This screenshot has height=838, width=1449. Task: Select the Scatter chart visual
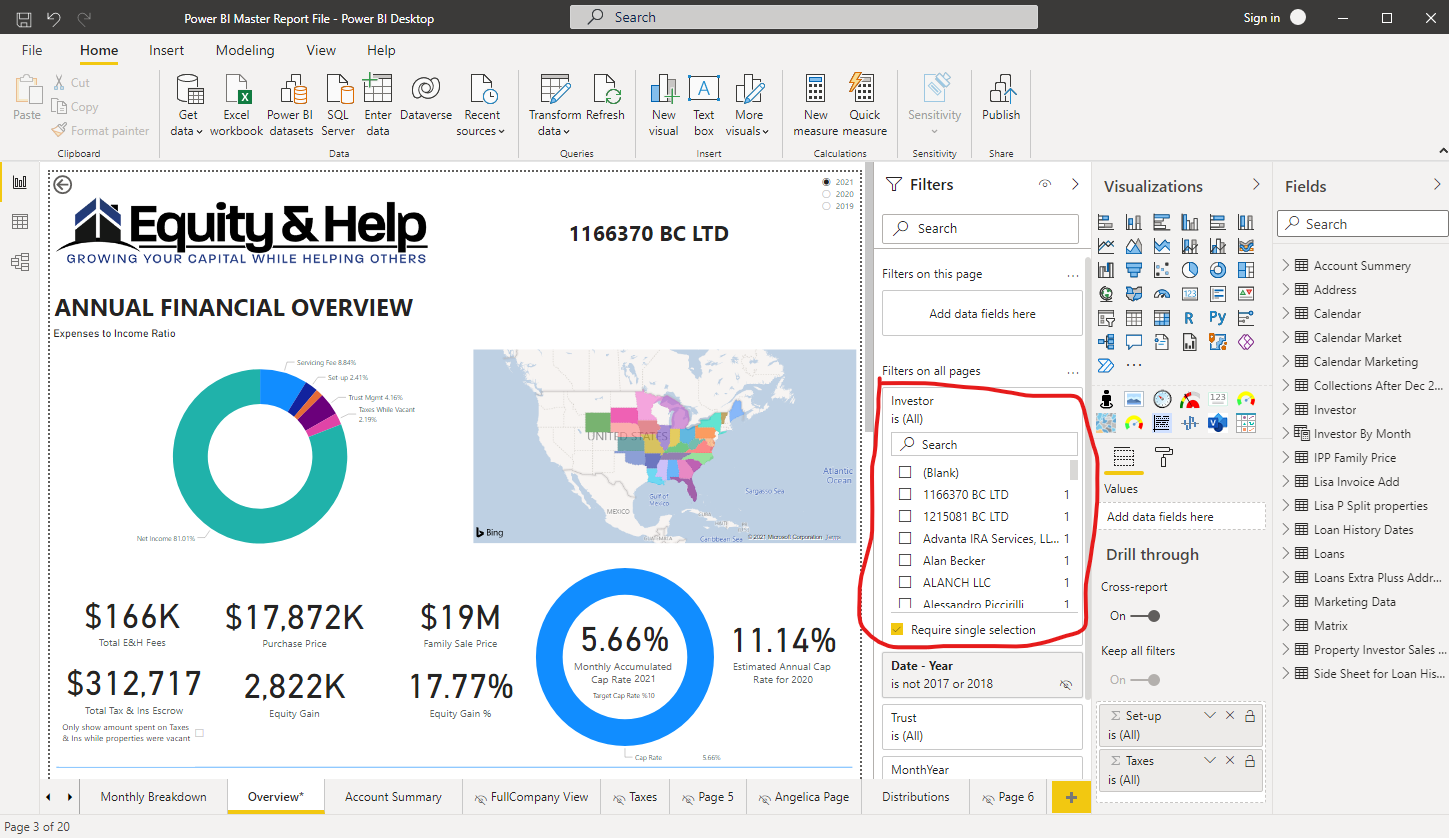tap(1162, 270)
